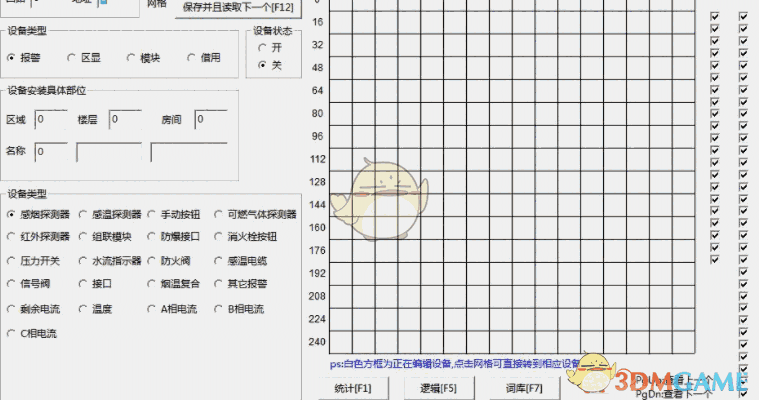Select the 报警 device category radio
Screen dimensions: 759x400
click(24, 58)
